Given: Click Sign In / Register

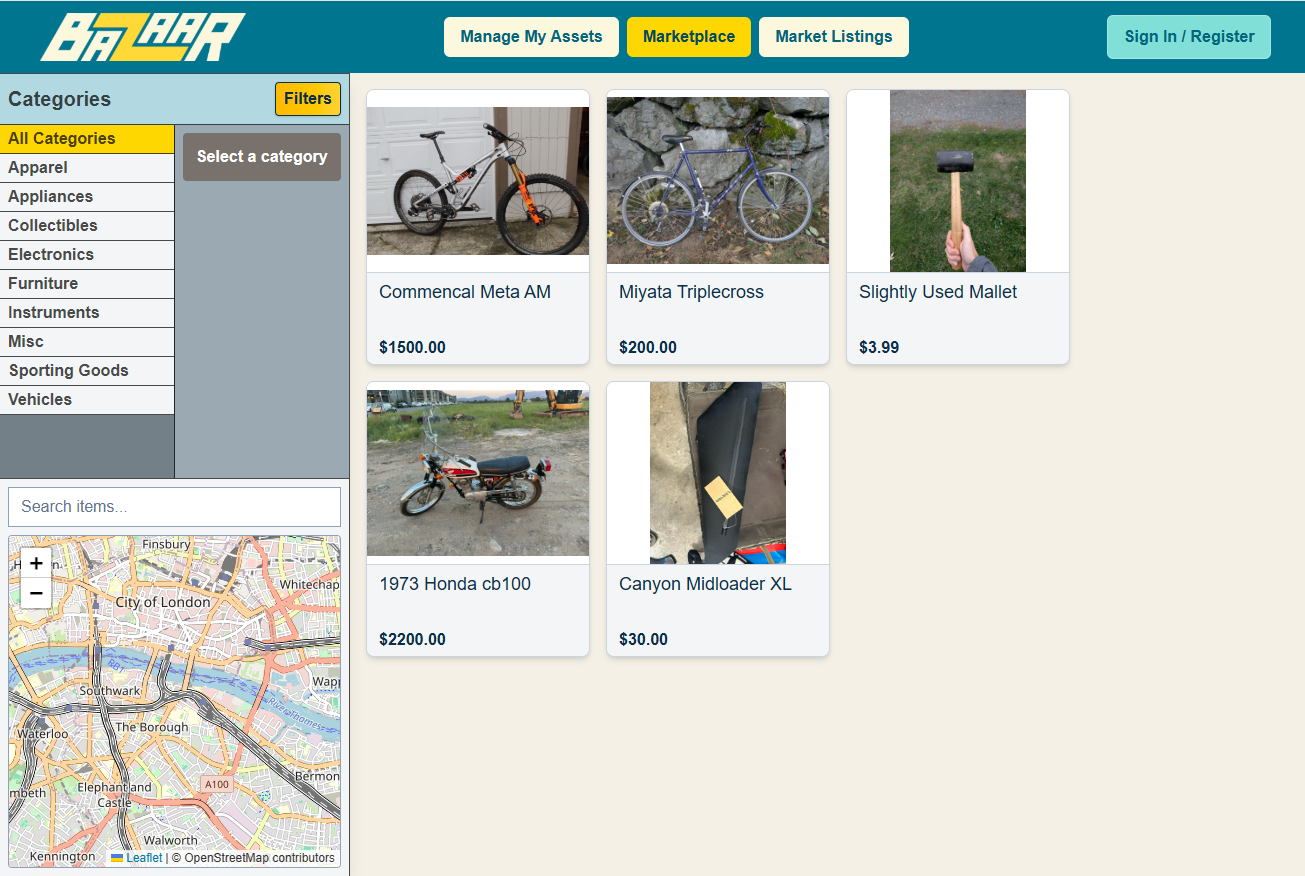Looking at the screenshot, I should (x=1189, y=36).
